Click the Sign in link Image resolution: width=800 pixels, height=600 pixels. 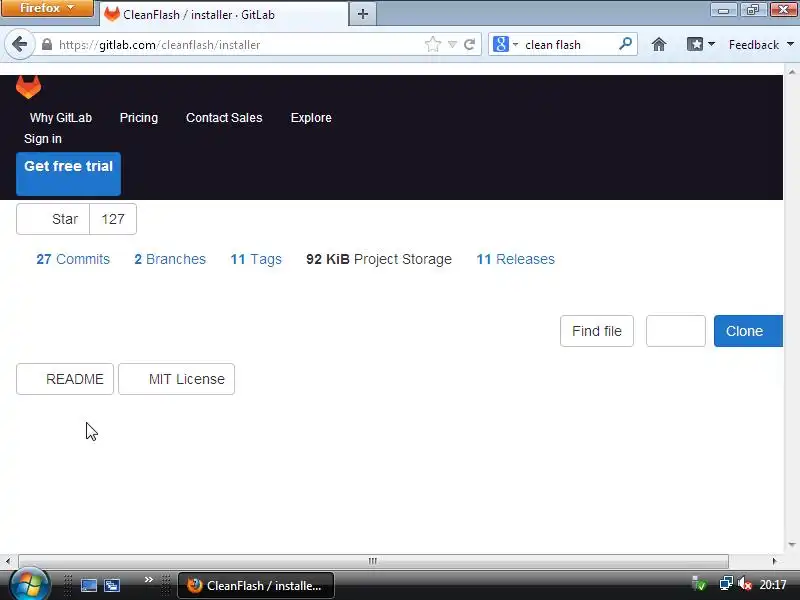click(x=43, y=139)
